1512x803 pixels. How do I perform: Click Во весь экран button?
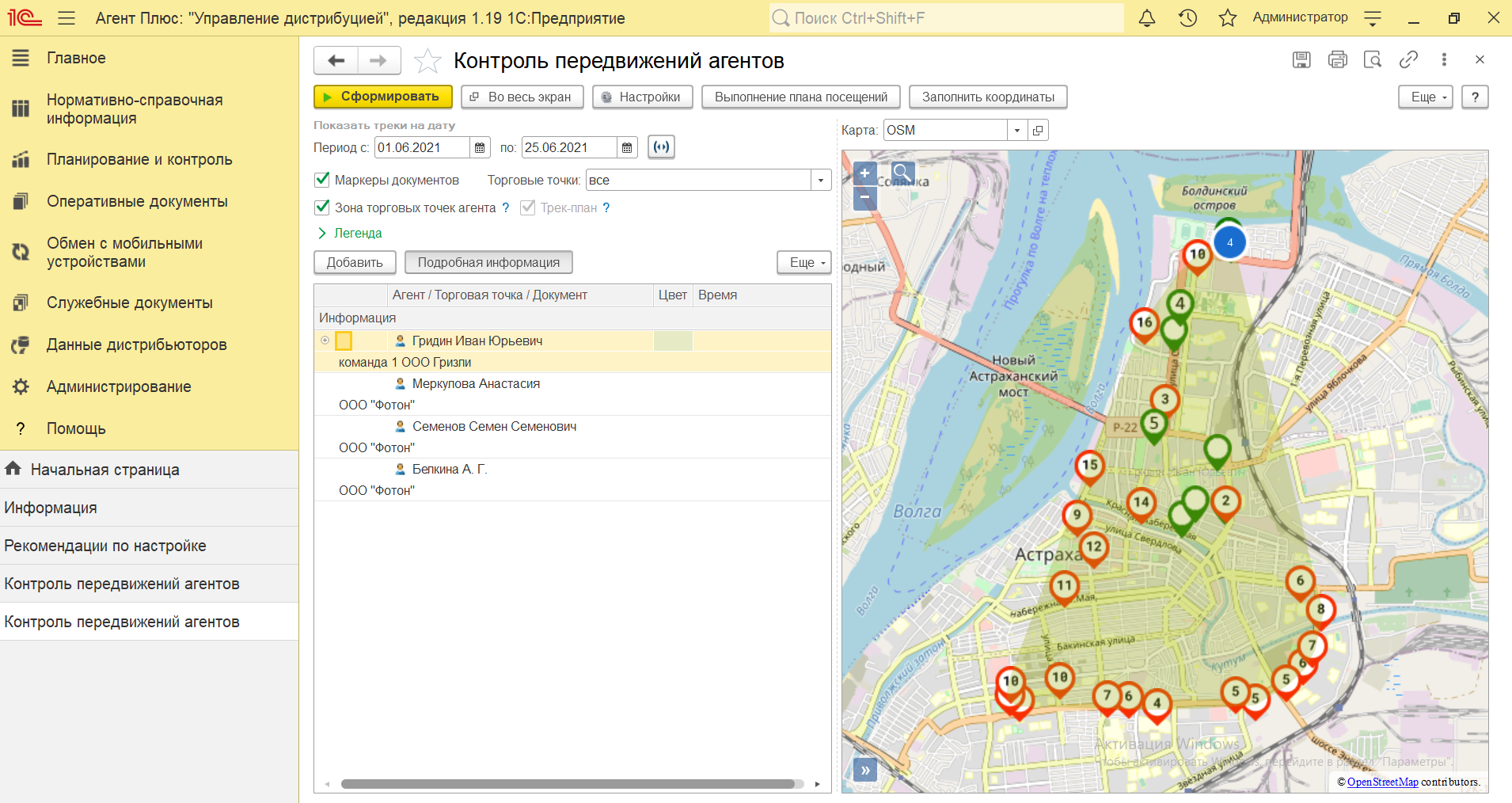522,97
